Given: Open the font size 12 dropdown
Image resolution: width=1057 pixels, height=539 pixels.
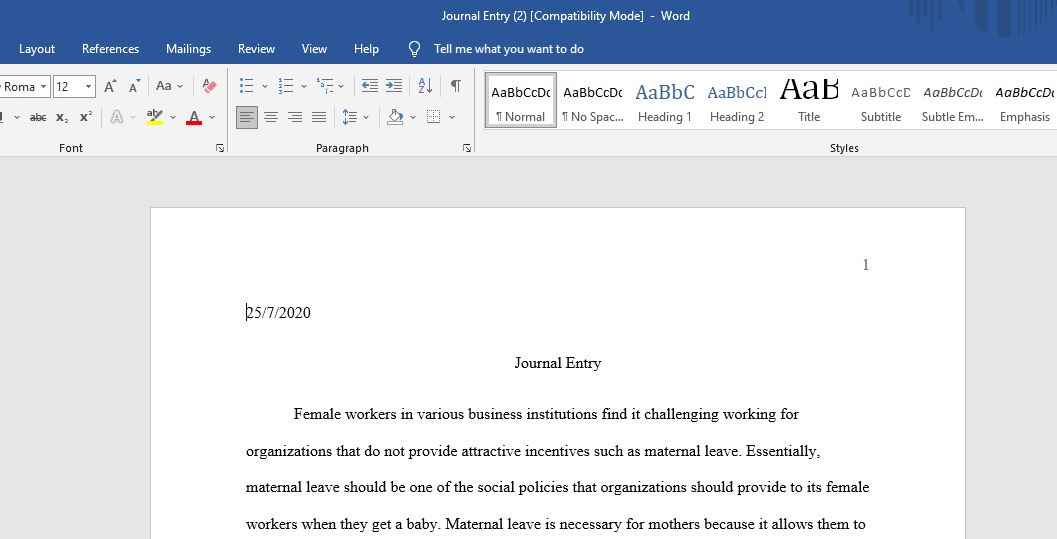Looking at the screenshot, I should click(88, 86).
